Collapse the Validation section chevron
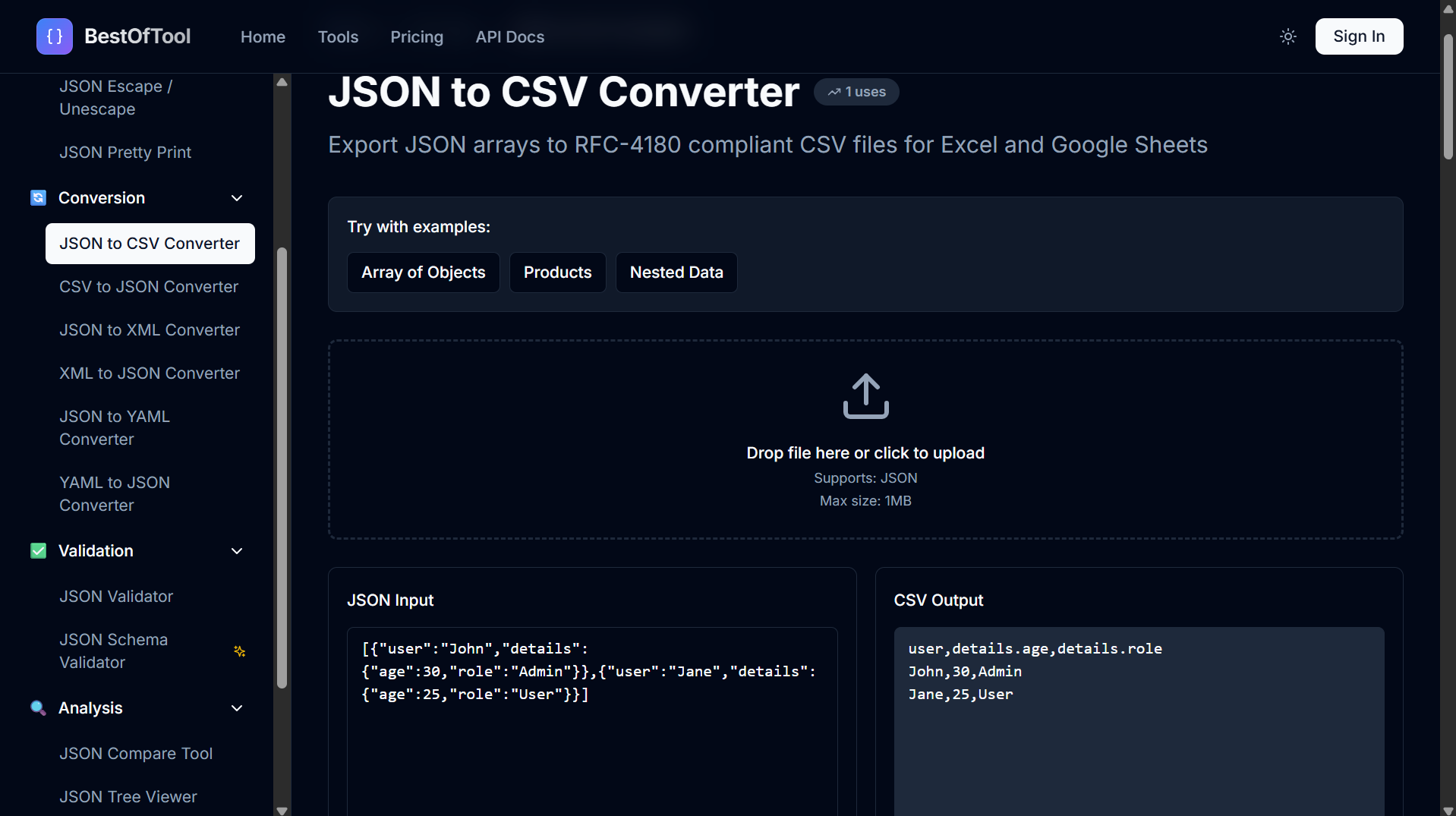This screenshot has width=1456, height=816. tap(237, 551)
